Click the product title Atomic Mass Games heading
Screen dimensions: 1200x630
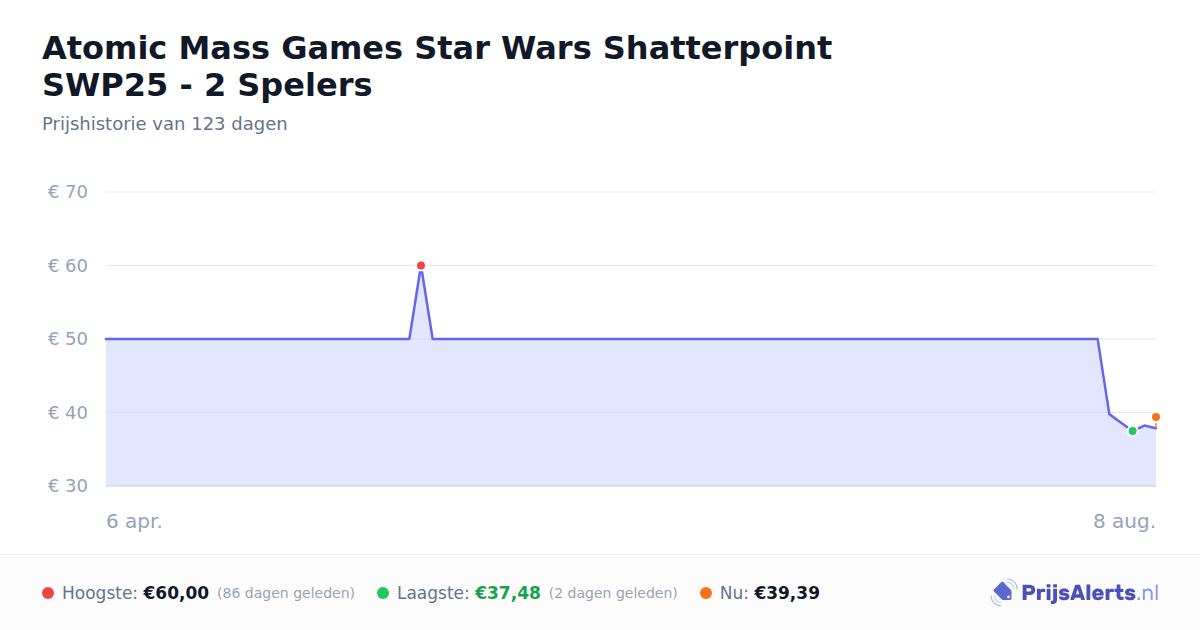tap(437, 66)
